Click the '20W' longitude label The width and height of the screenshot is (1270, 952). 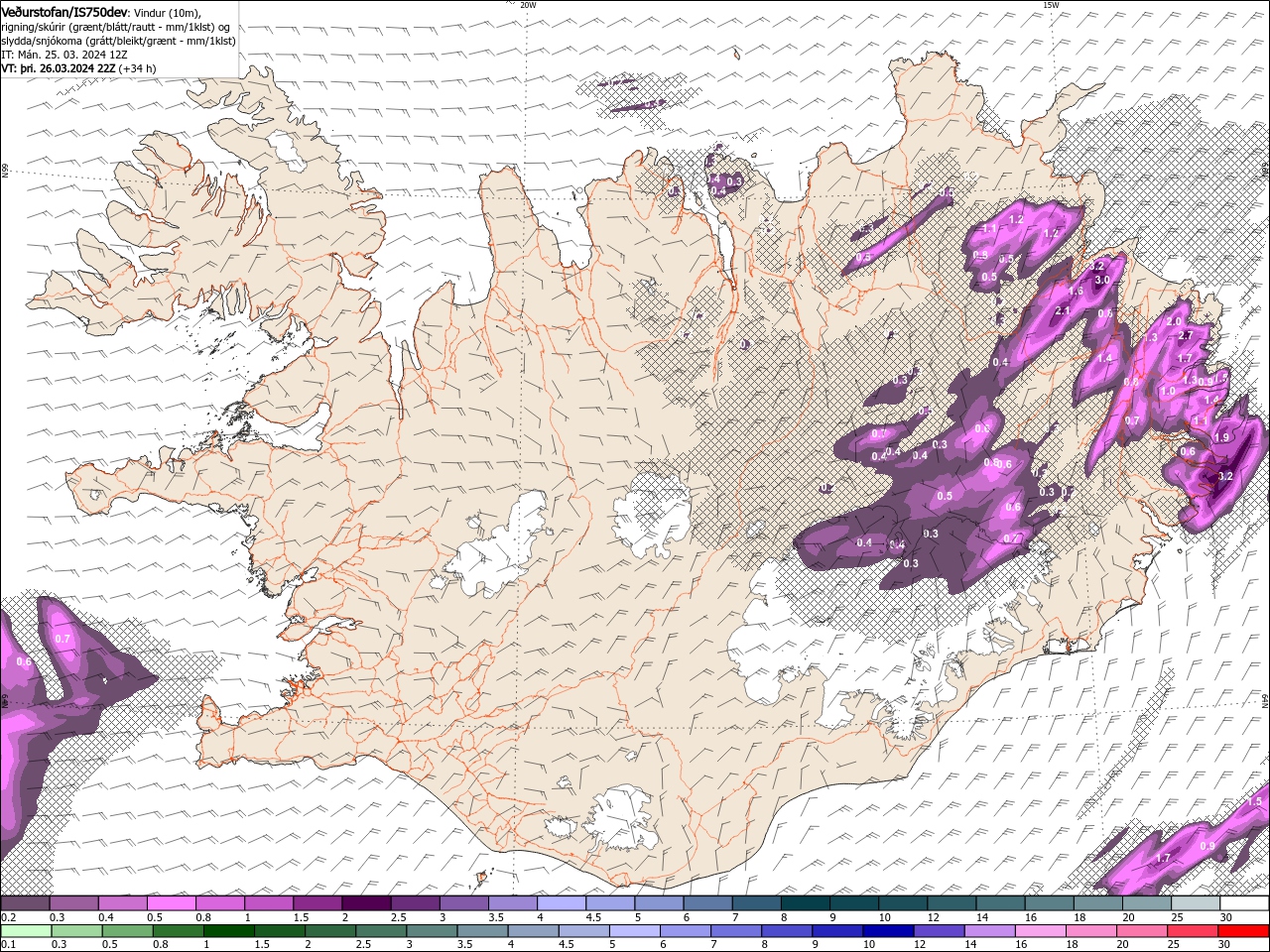[x=528, y=5]
